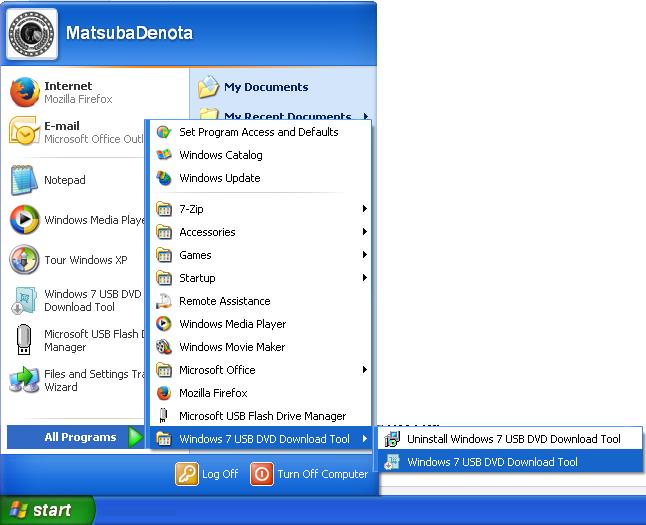Click the Log Off button

pos(207,474)
